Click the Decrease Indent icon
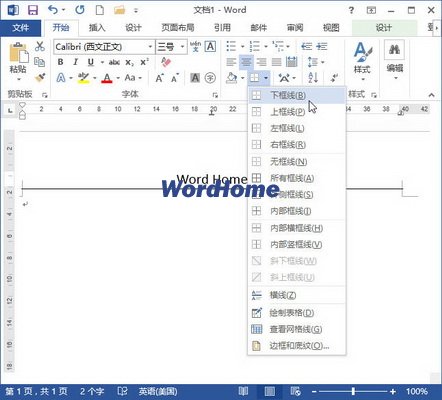442x400 pixels. click(x=306, y=46)
